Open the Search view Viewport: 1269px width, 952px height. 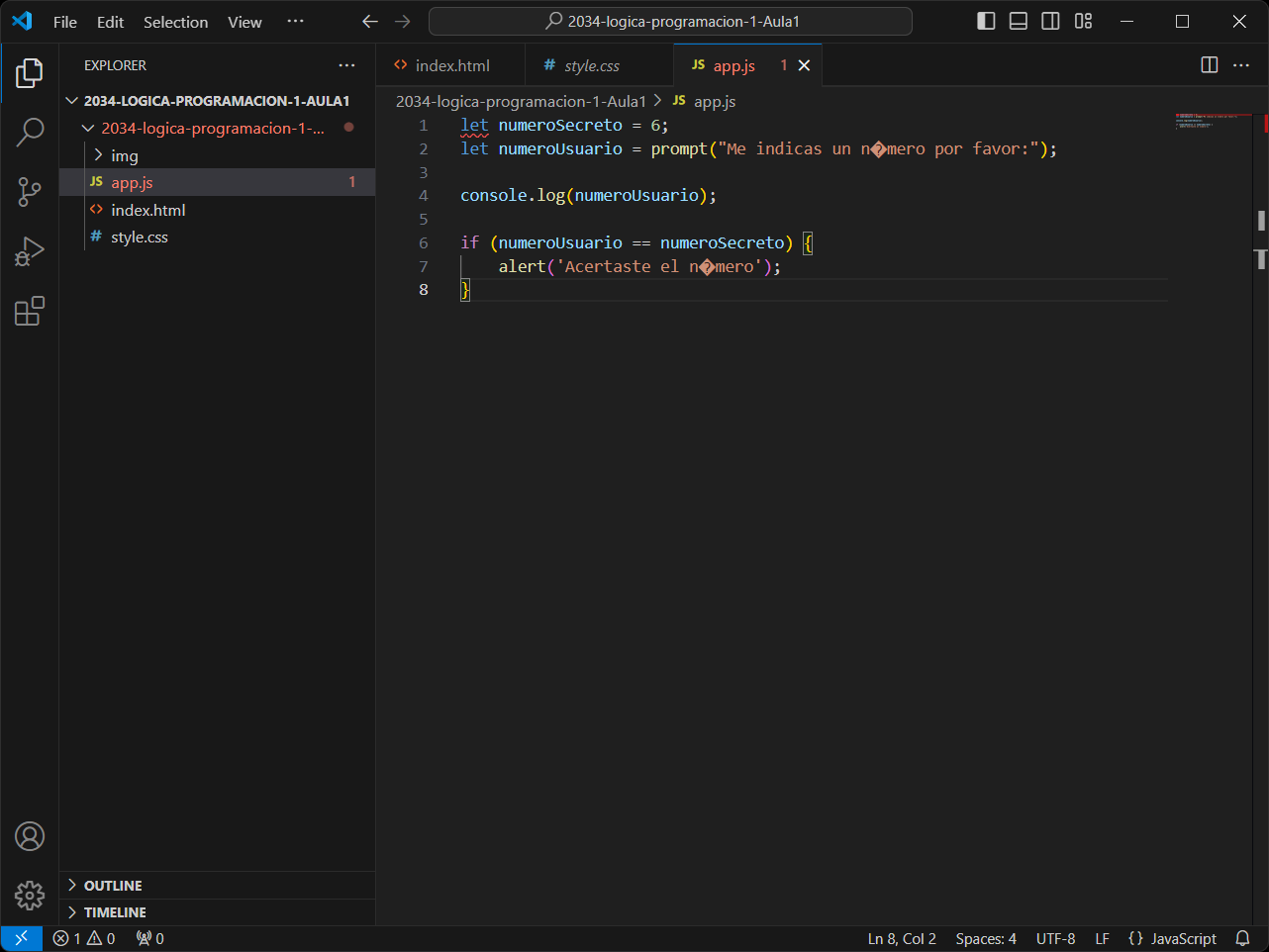pyautogui.click(x=30, y=132)
